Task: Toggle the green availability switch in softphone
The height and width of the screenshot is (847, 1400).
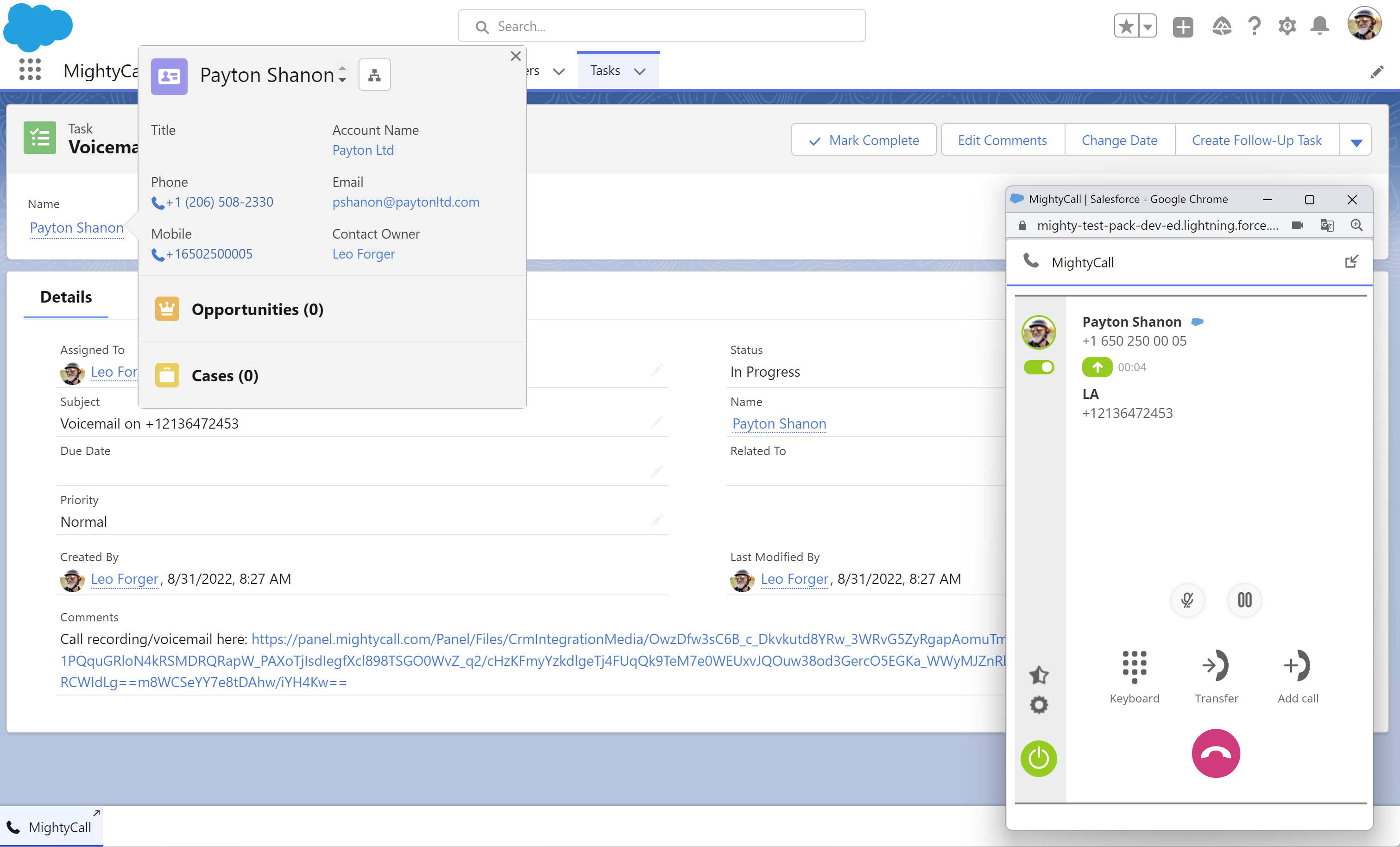Action: (x=1039, y=367)
